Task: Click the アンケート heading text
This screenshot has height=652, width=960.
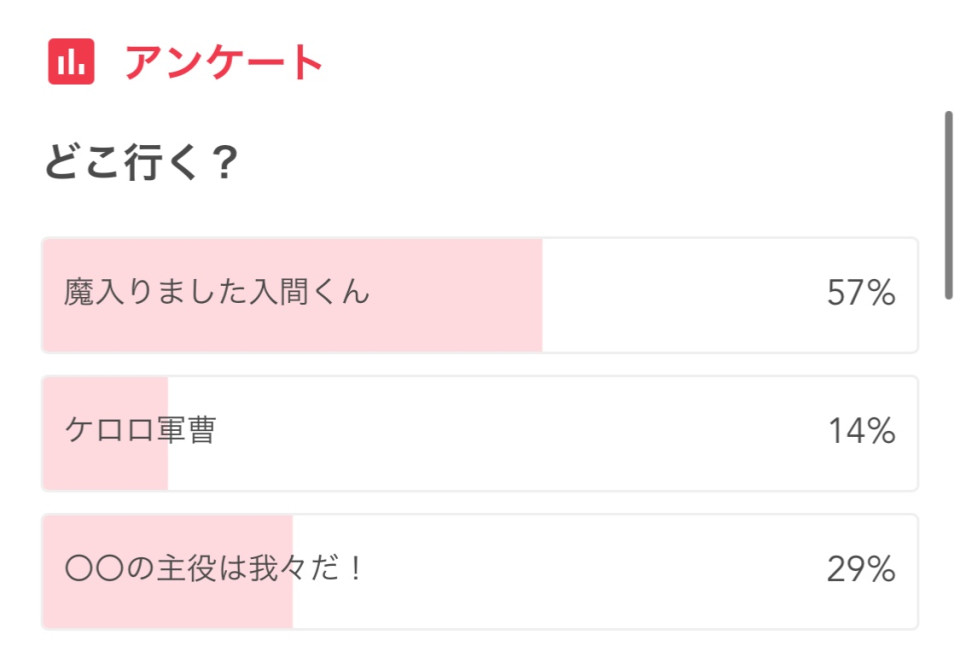Action: coord(224,62)
